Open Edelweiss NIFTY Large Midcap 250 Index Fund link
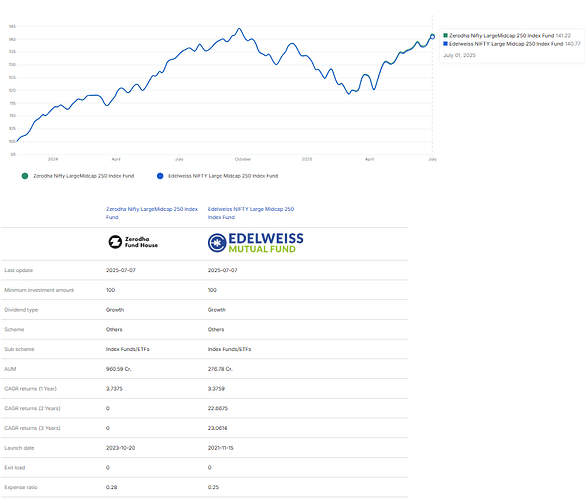This screenshot has height=500, width=585. click(251, 213)
